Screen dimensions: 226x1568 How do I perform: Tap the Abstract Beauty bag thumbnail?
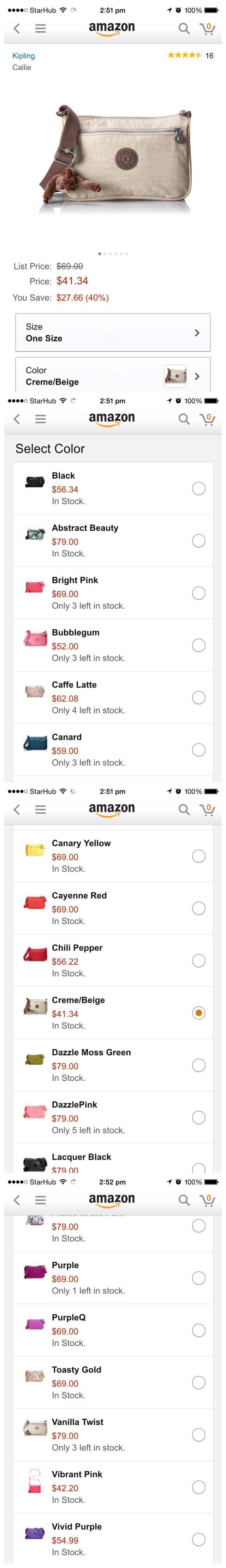(35, 534)
